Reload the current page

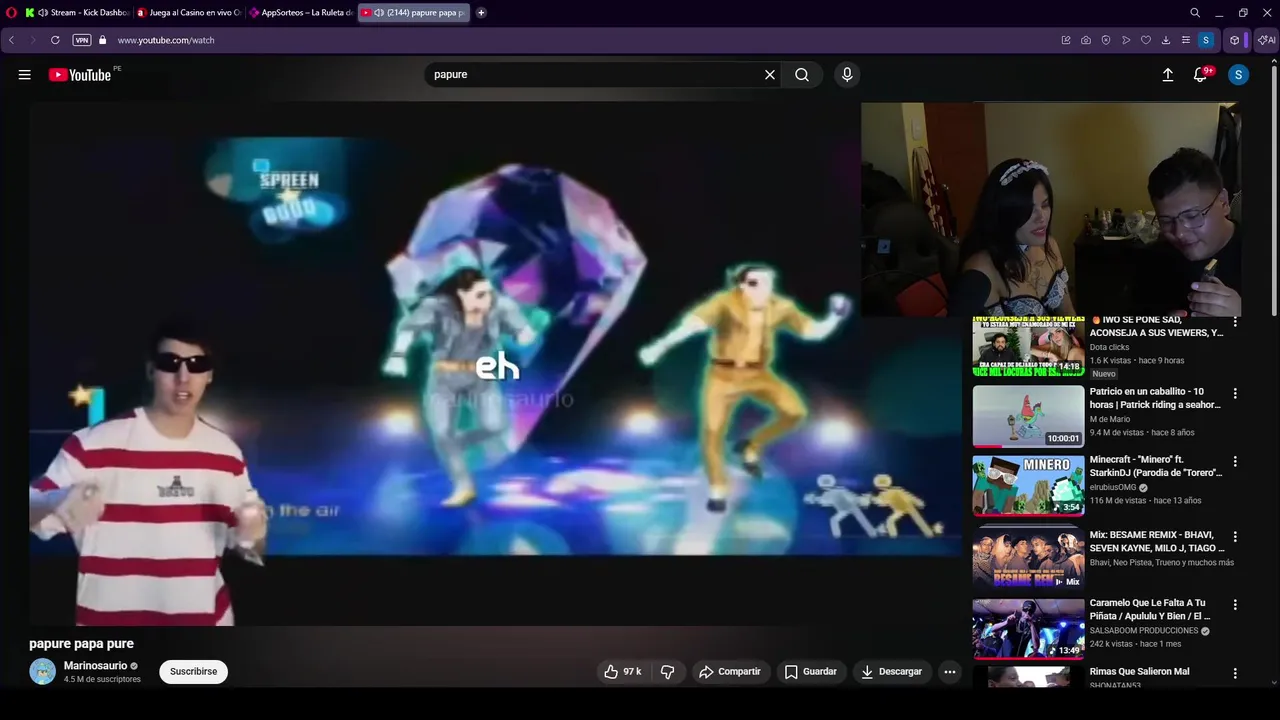point(55,40)
